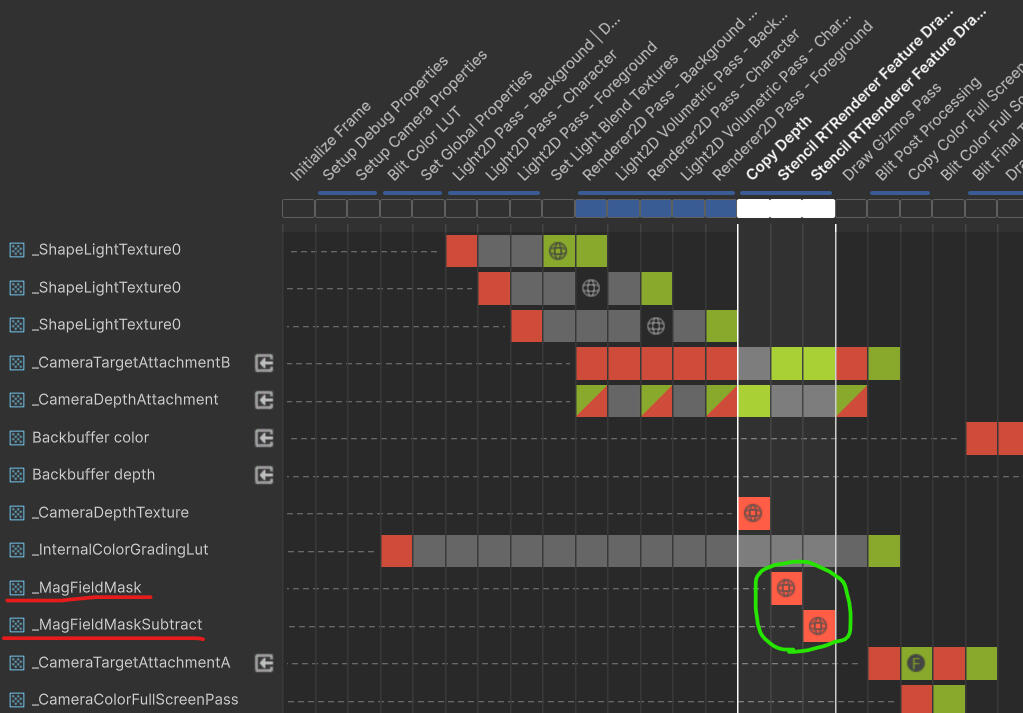Click the imported-resource icon for Backbuffer depth

(x=264, y=475)
